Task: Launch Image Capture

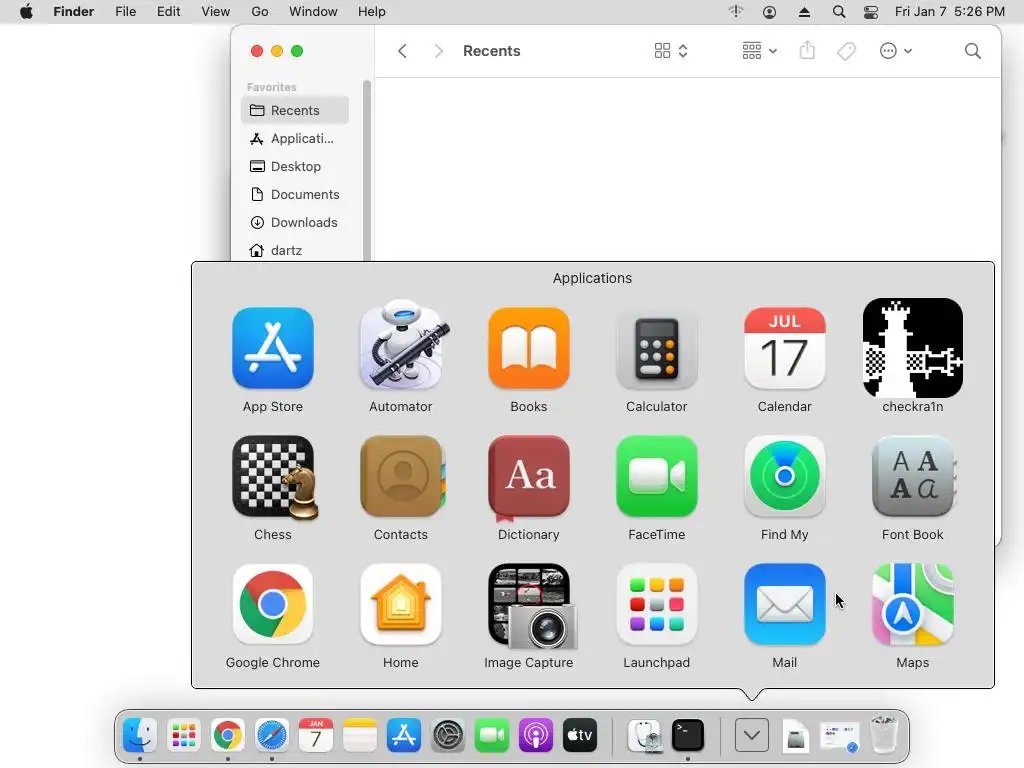Action: point(532,606)
